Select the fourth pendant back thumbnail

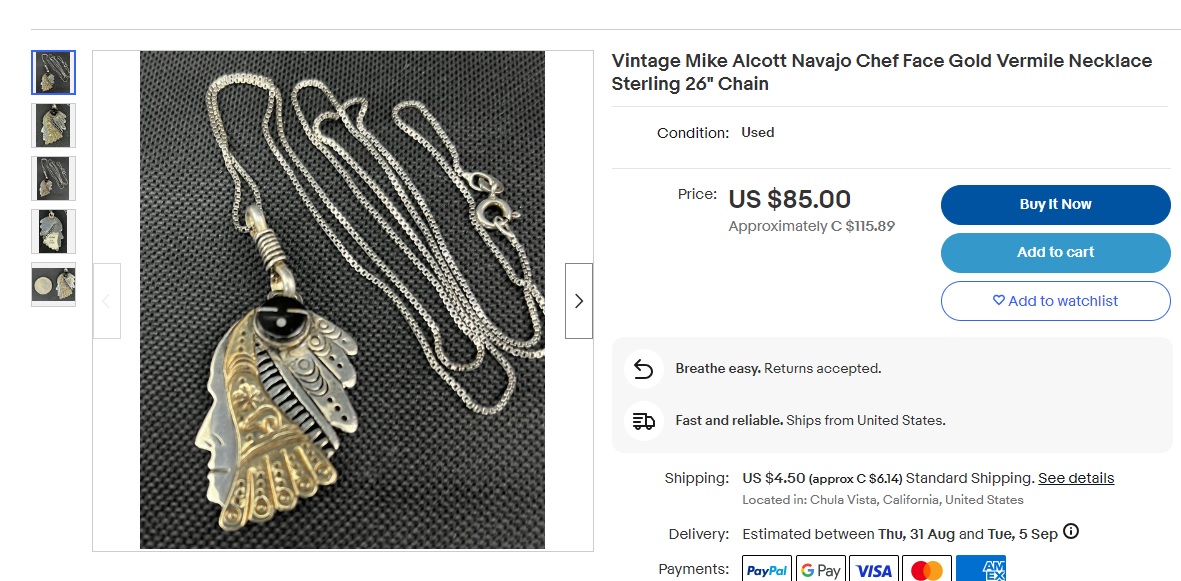click(53, 231)
